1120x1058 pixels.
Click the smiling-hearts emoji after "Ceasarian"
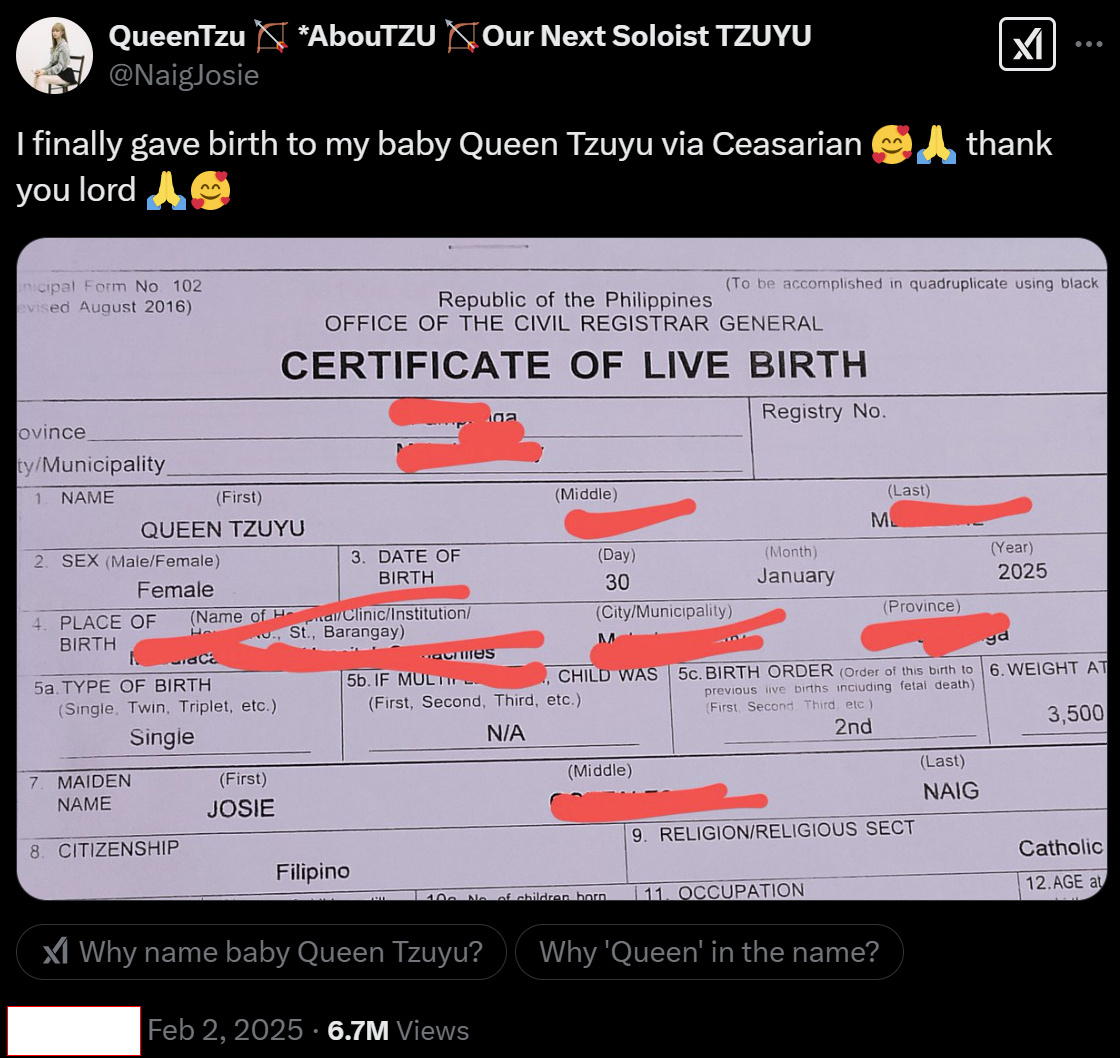(x=891, y=144)
